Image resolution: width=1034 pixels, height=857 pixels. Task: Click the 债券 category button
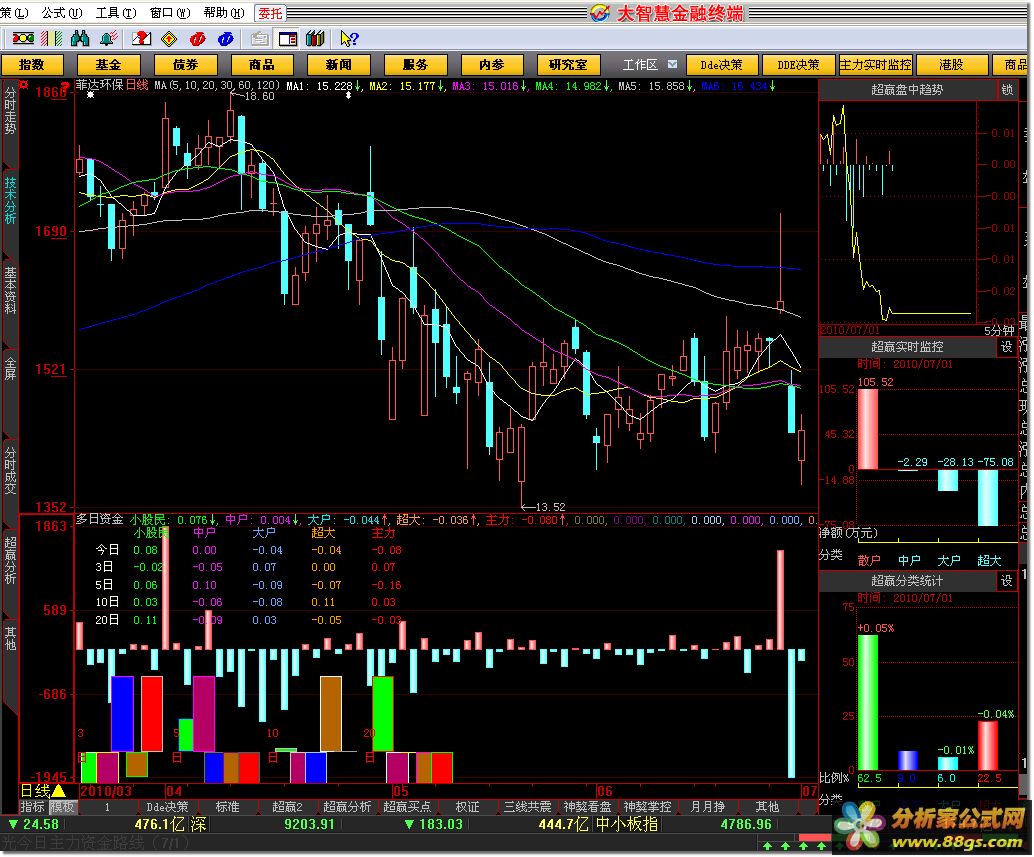[185, 65]
